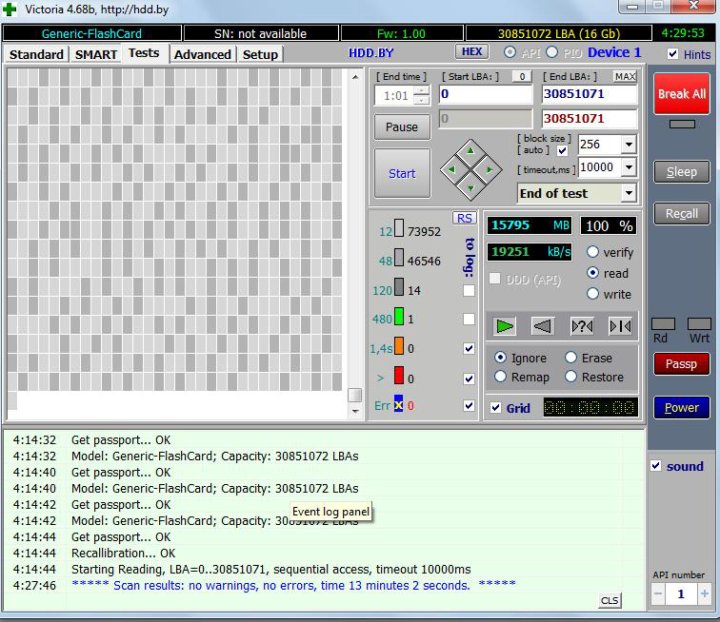Click the forward sequential scan play icon
720x622 pixels.
click(506, 325)
